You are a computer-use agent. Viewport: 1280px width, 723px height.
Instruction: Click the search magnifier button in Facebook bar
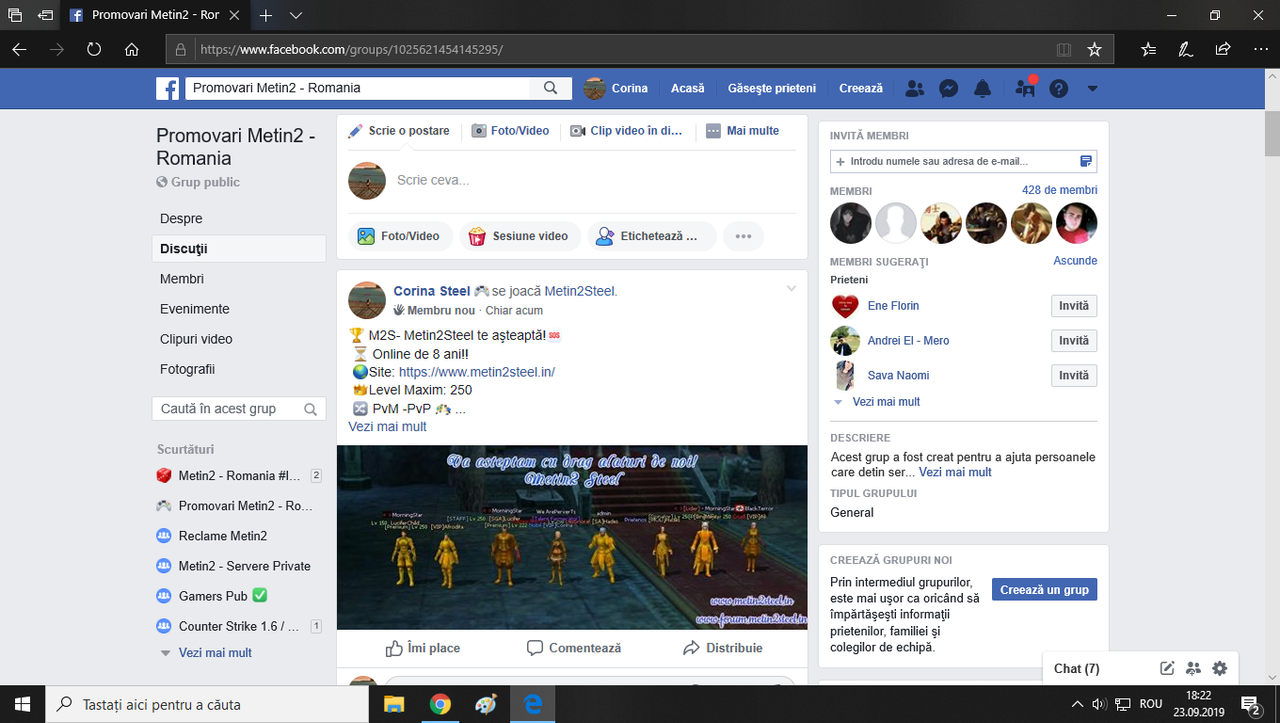(551, 88)
